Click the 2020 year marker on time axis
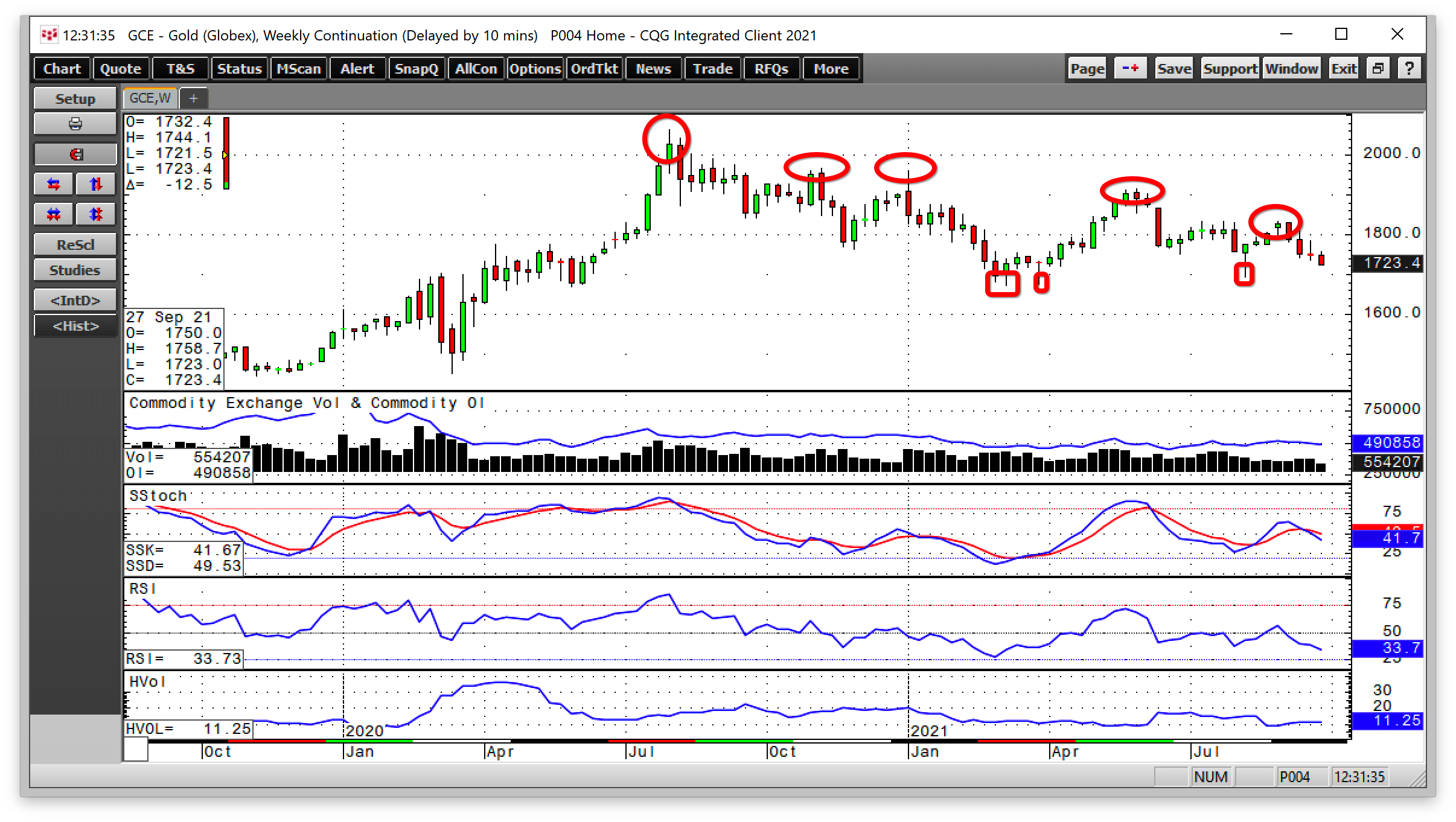The height and width of the screenshot is (822, 1456). coord(364,731)
